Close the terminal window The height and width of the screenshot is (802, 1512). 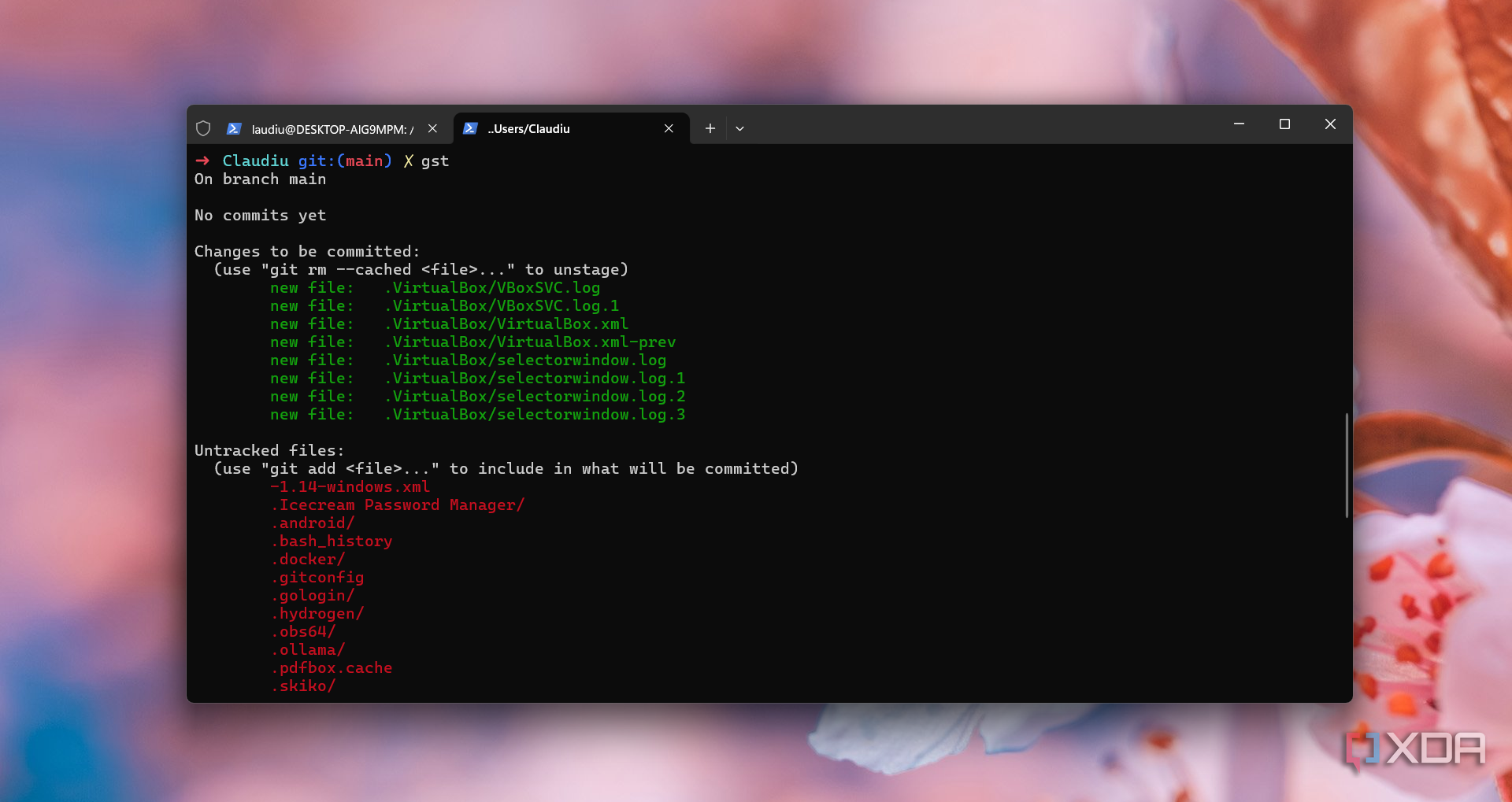pyautogui.click(x=1330, y=124)
